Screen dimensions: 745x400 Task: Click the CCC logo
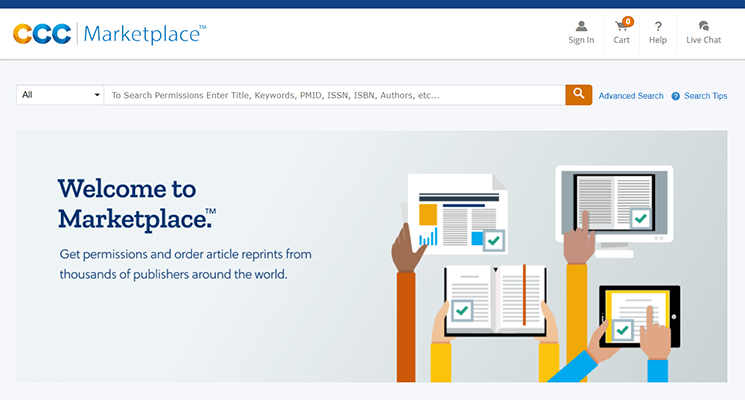click(x=42, y=34)
